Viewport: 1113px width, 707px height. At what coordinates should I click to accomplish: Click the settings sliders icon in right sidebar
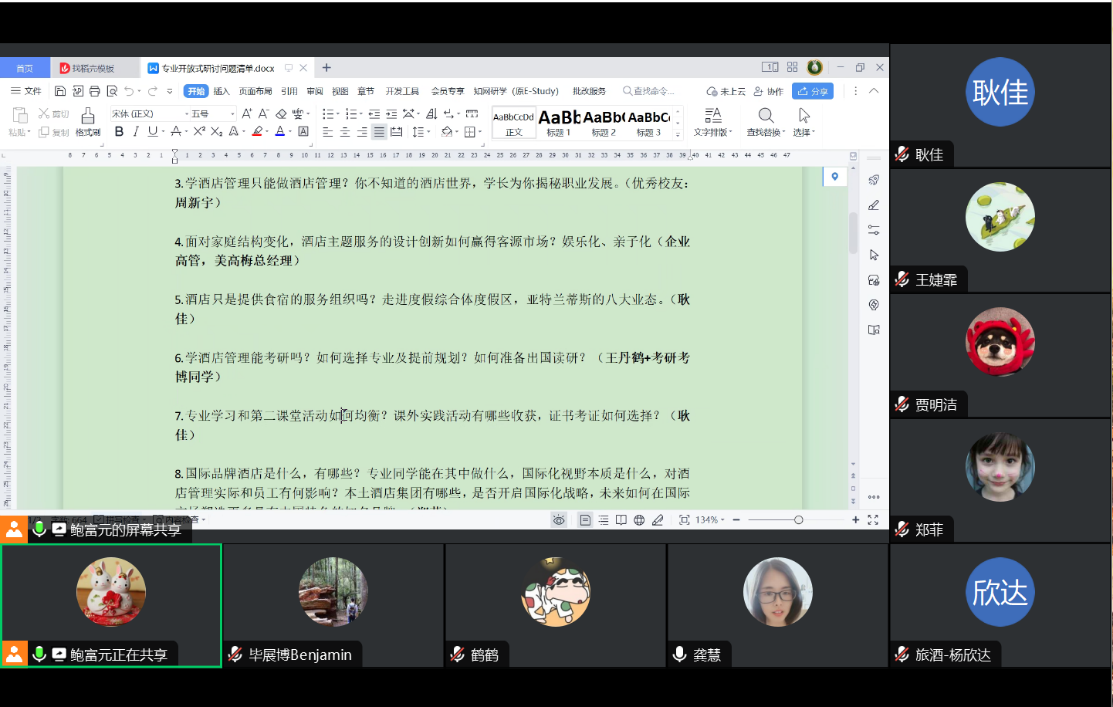coord(874,230)
